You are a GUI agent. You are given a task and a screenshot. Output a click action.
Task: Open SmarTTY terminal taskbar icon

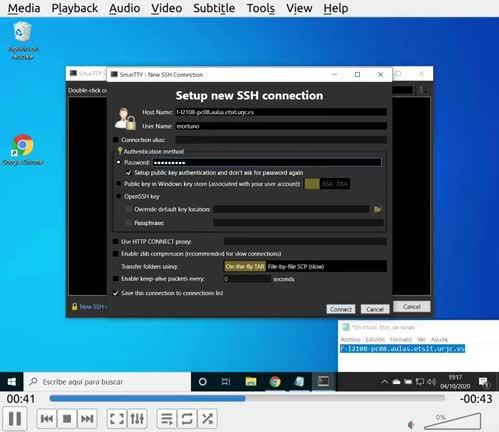323,381
